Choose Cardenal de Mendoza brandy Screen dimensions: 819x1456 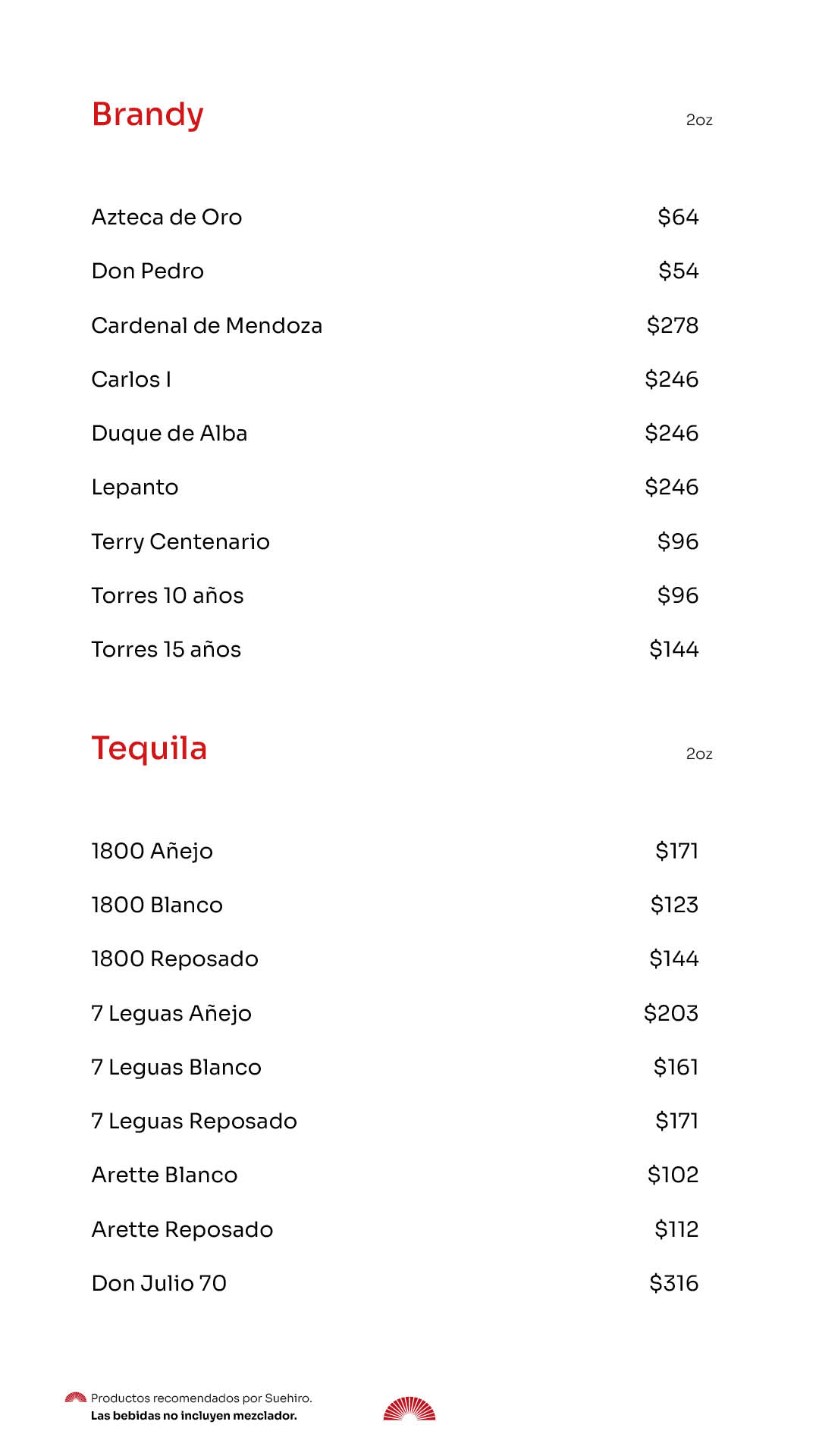click(x=207, y=326)
